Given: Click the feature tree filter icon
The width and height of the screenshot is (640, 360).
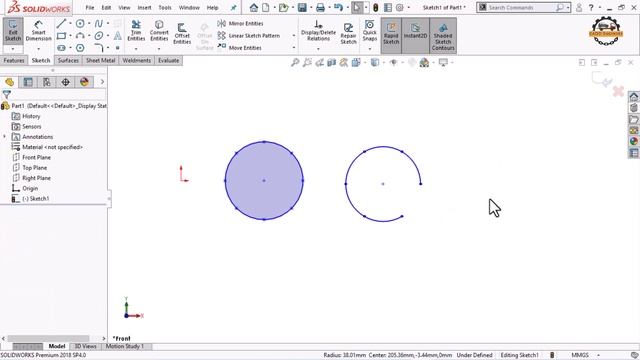Looking at the screenshot, I should pos(7,95).
